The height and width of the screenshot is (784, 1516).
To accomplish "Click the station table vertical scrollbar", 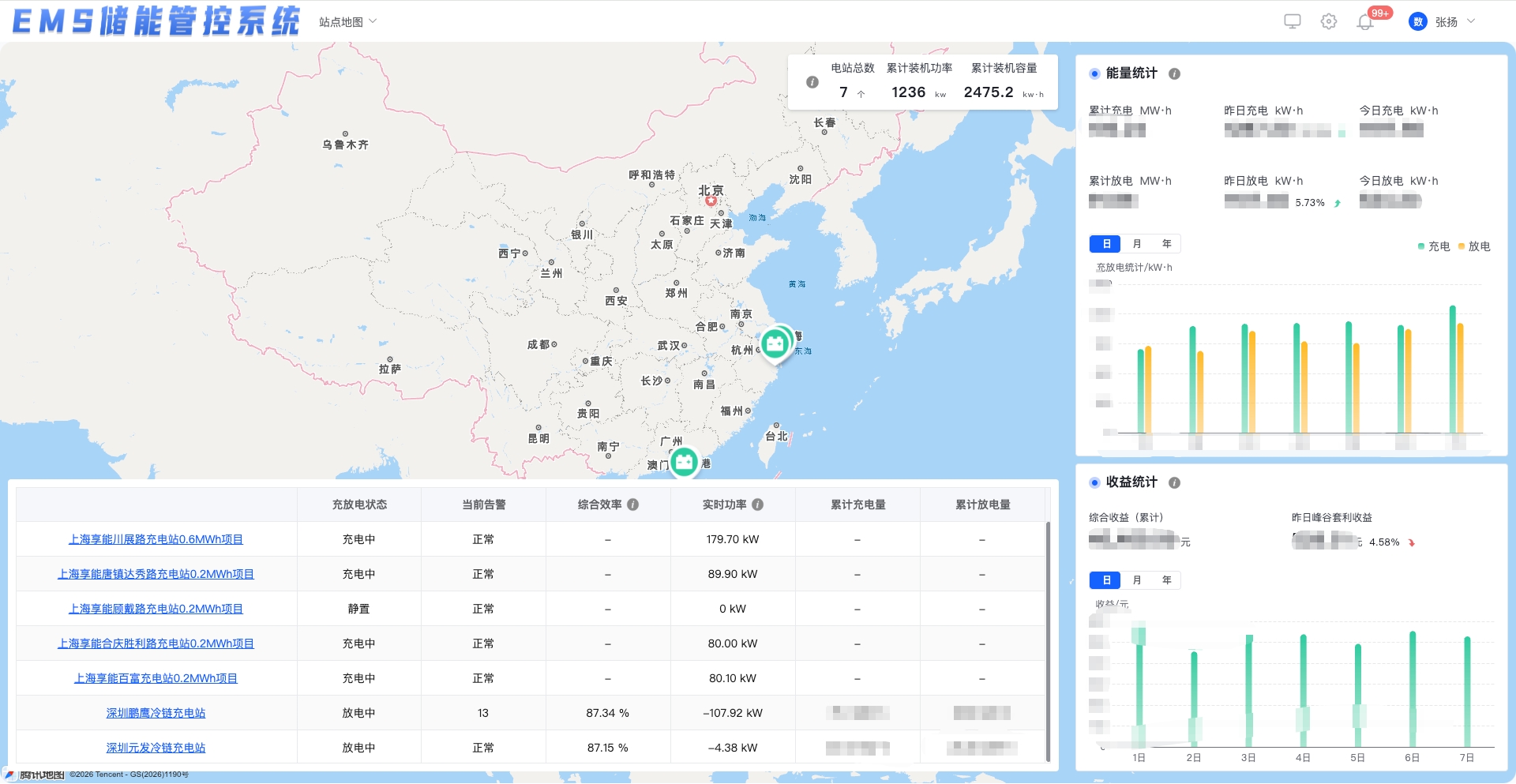I will click(x=1048, y=640).
